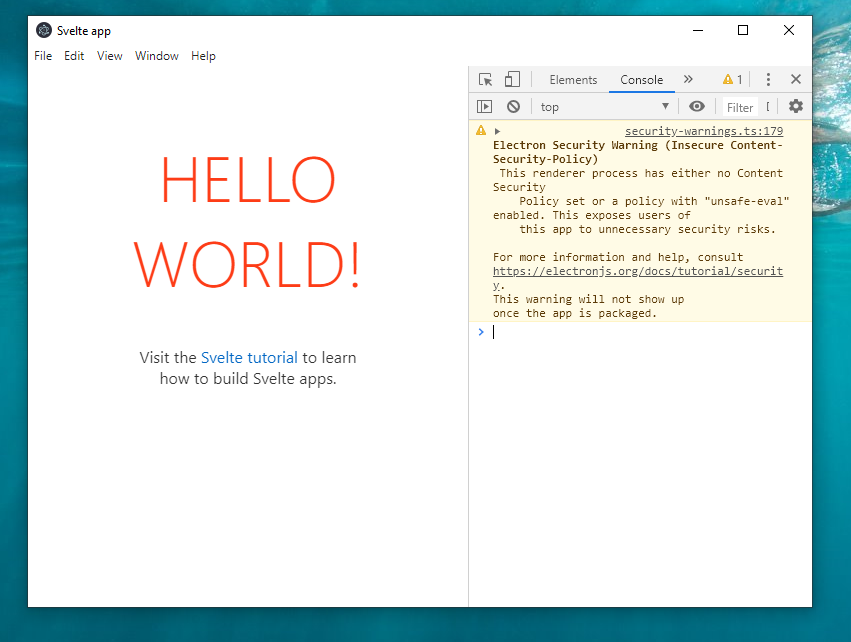Click the security-warnings.ts:179 source link
Screen dimensions: 851x642
click(703, 130)
